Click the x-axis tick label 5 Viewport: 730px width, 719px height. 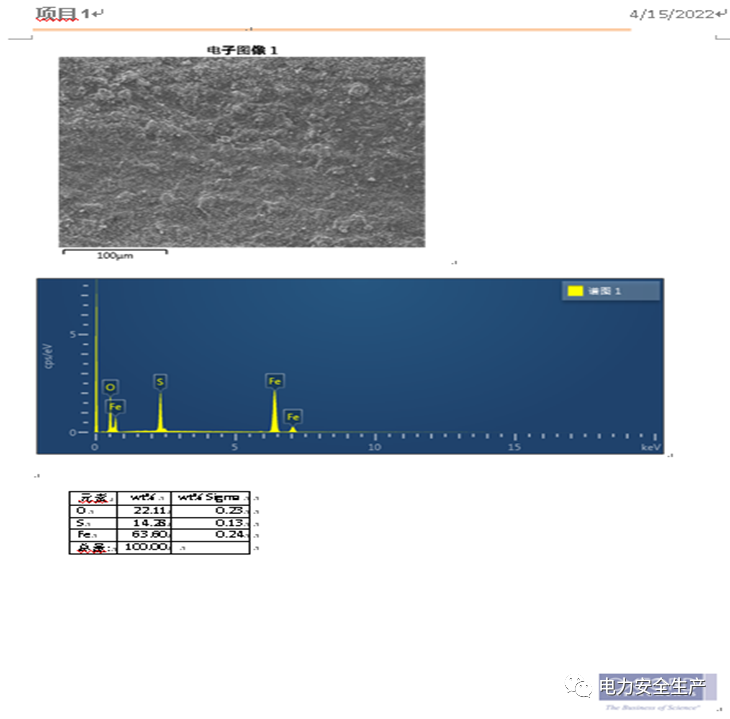click(235, 447)
